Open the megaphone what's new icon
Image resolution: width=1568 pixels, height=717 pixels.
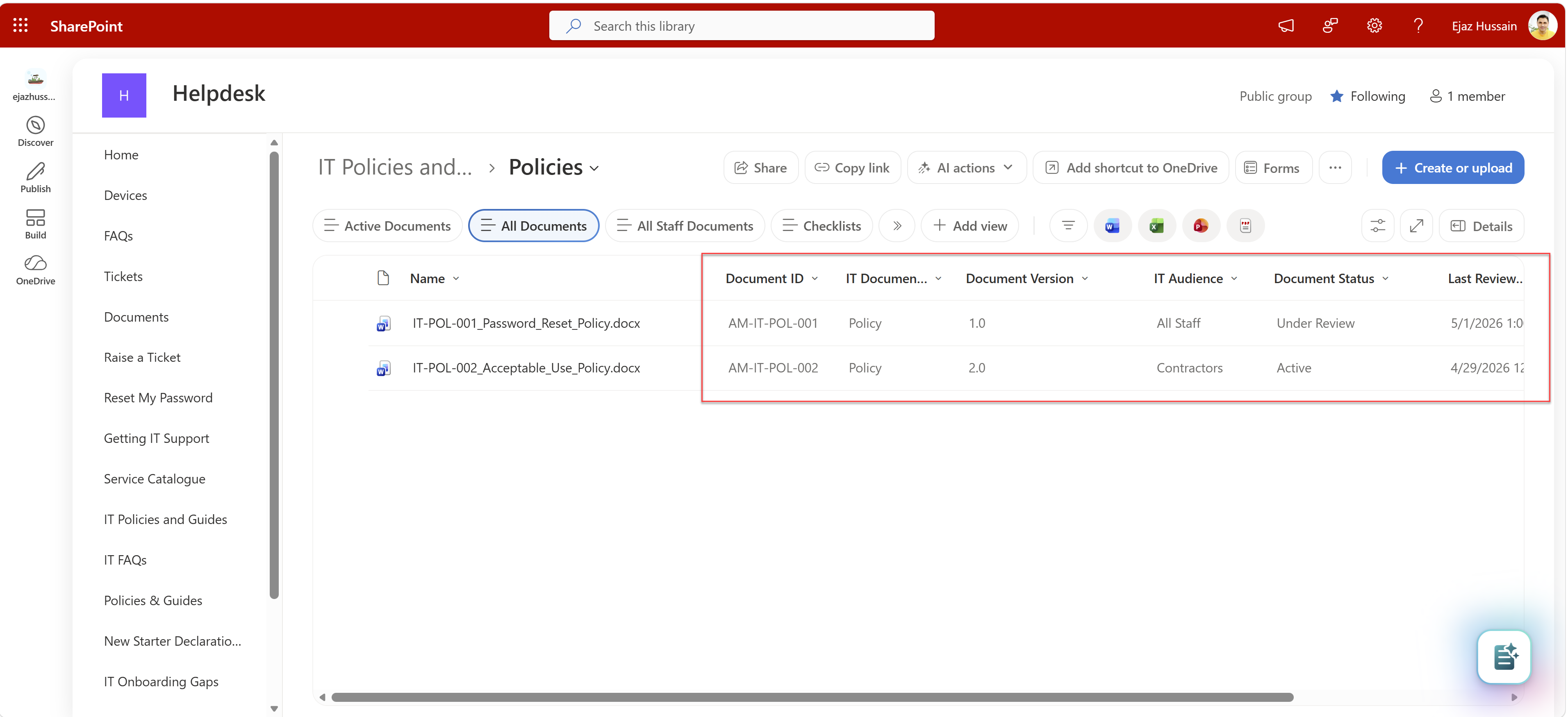tap(1286, 25)
